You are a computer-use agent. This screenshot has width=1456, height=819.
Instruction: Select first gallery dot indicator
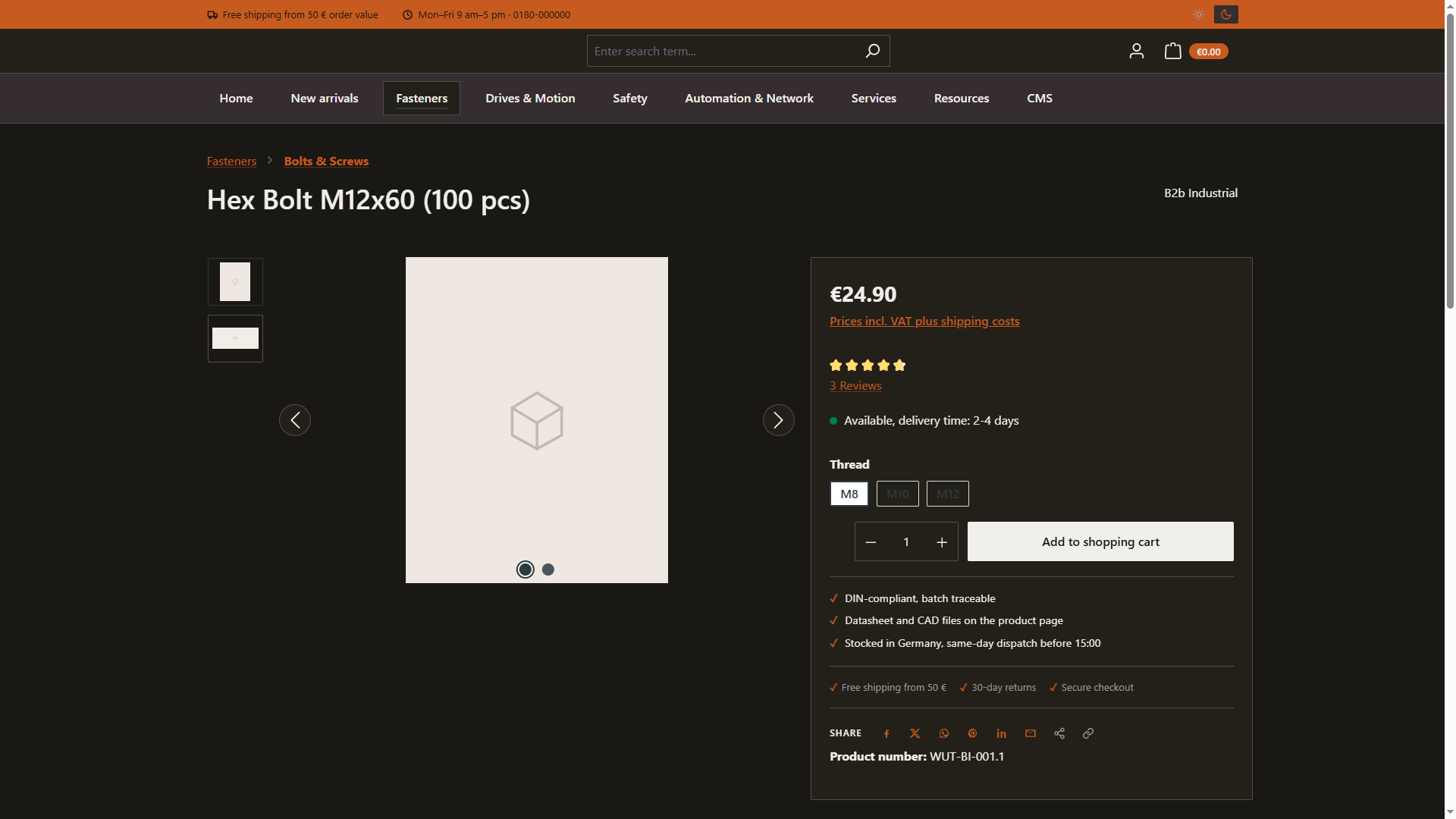pos(526,570)
